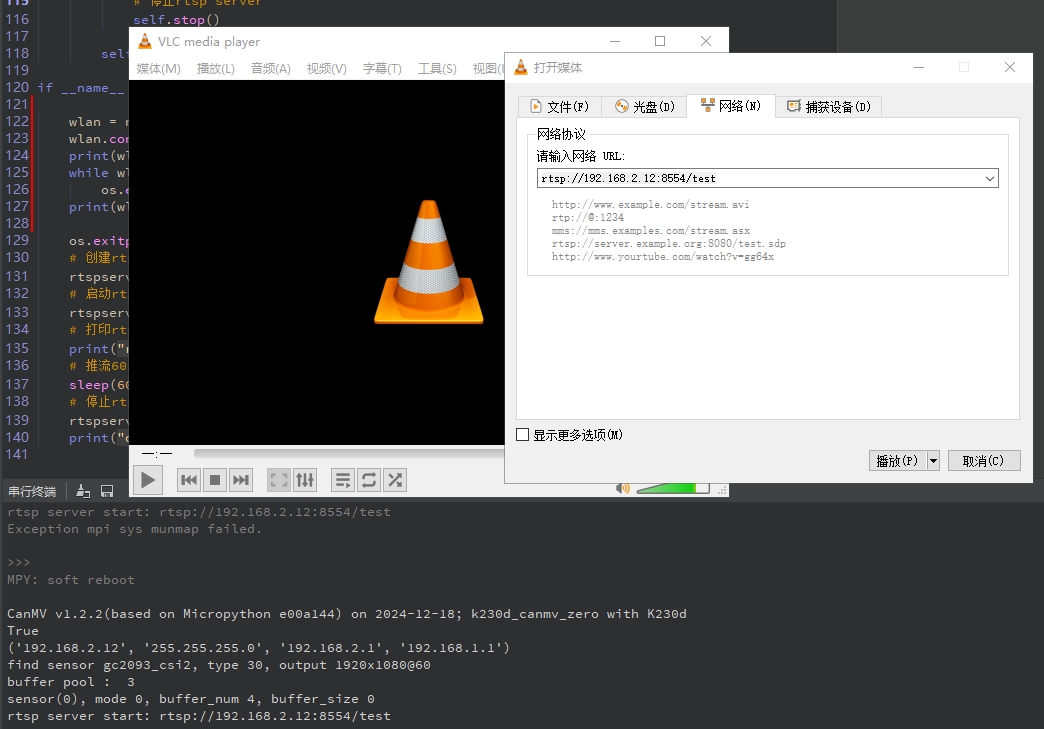Screen dimensions: 1044x729
Task: Select the 网络(N) tab
Action: pyautogui.click(x=730, y=106)
